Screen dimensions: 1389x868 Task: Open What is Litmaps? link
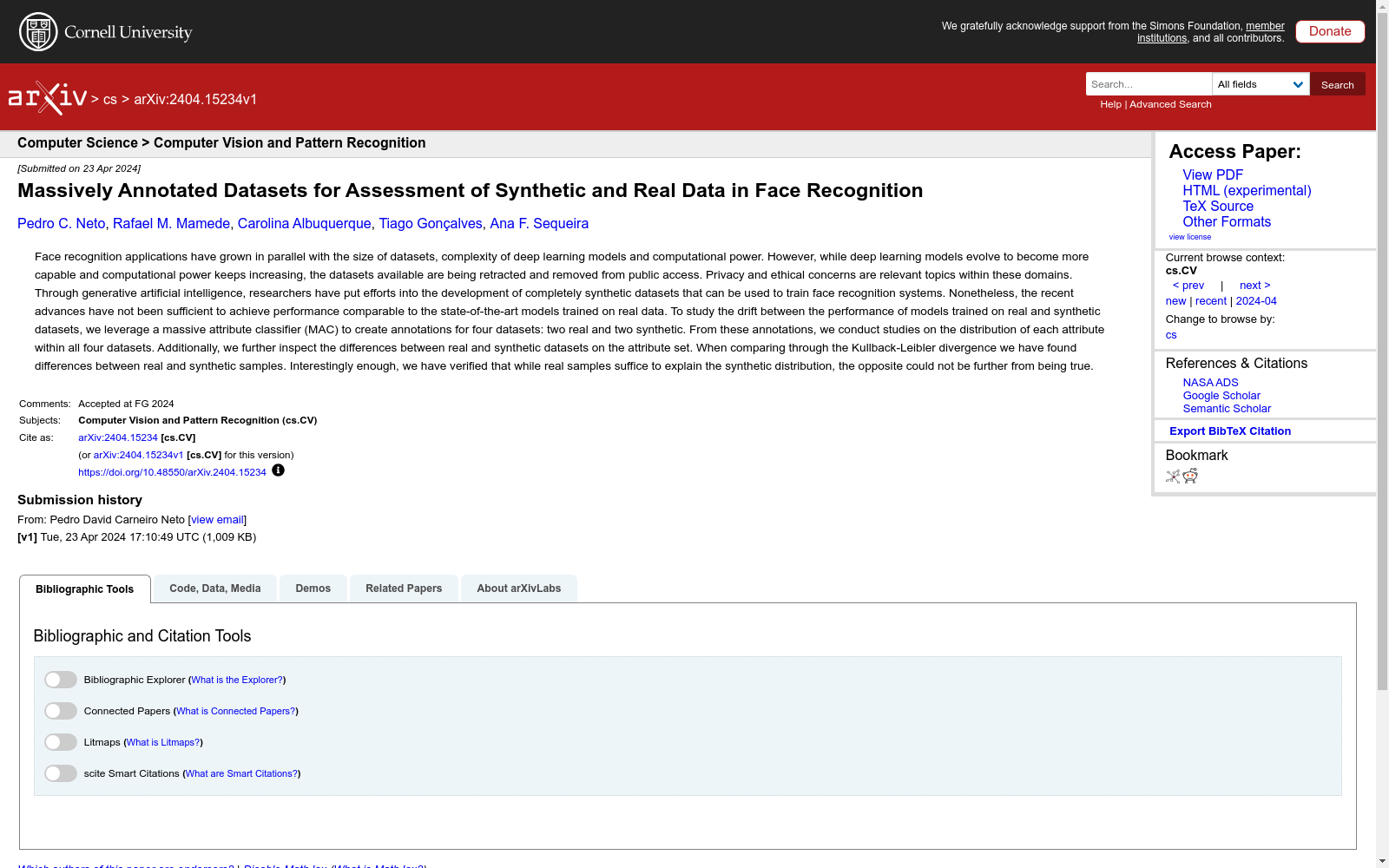click(x=163, y=742)
